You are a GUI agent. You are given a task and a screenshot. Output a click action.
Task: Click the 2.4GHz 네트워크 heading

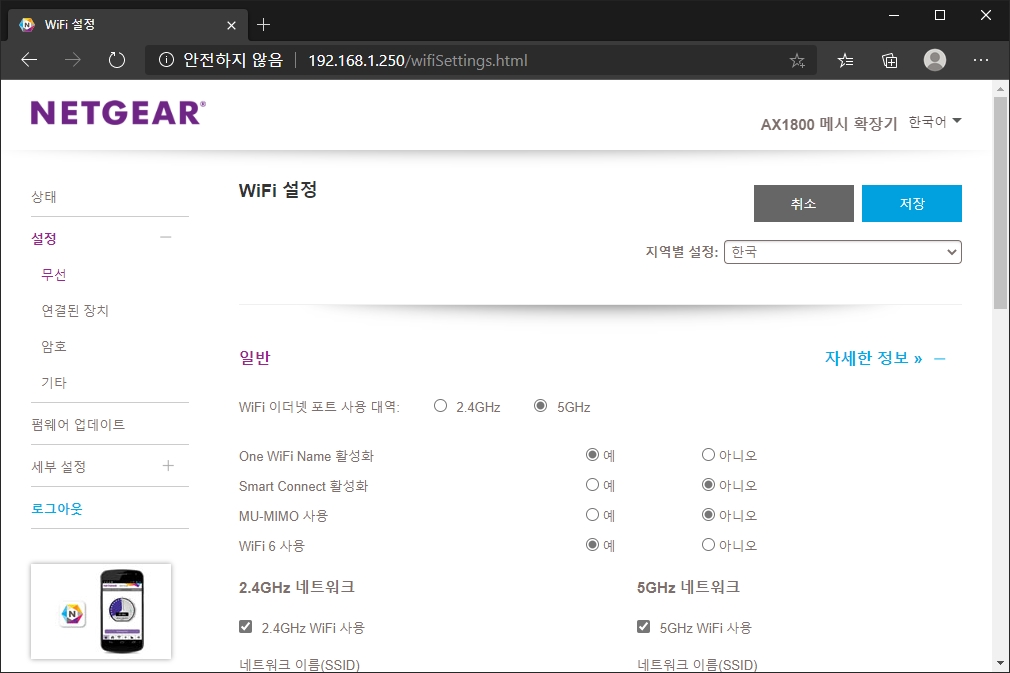pyautogui.click(x=297, y=587)
